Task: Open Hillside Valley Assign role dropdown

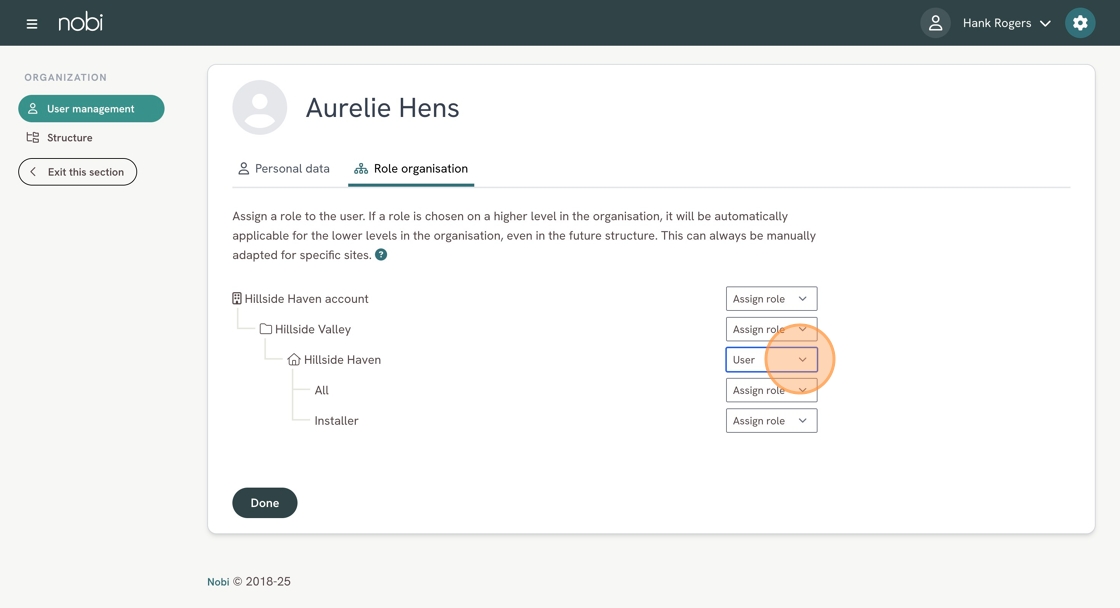Action: click(771, 329)
